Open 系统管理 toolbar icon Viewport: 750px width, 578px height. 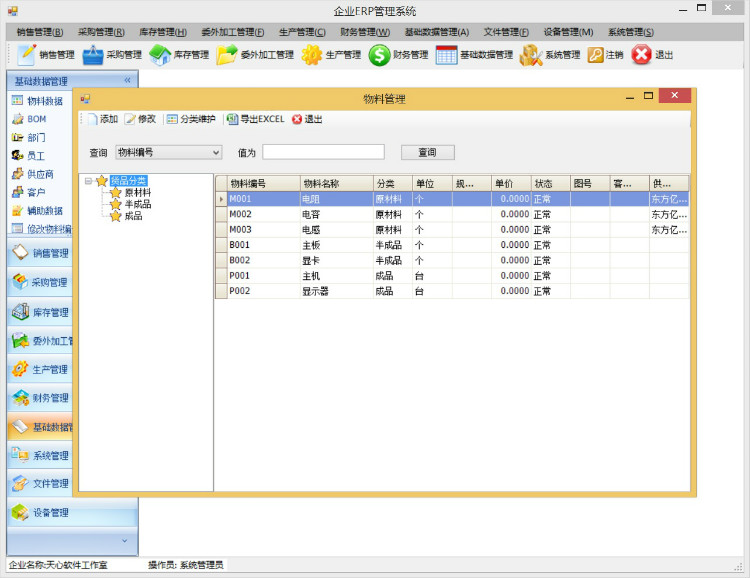tap(531, 55)
